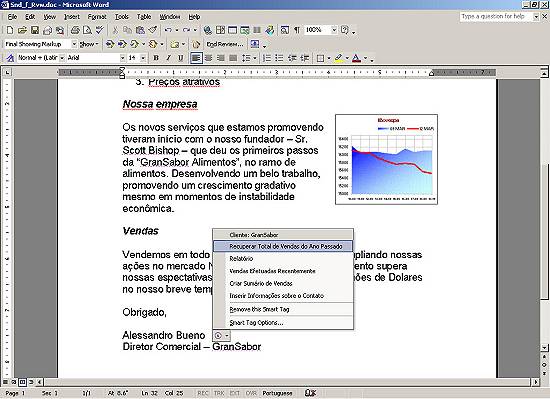Click the vertical scrollbar down arrow
Image resolution: width=550 pixels, height=399 pixels.
544,347
